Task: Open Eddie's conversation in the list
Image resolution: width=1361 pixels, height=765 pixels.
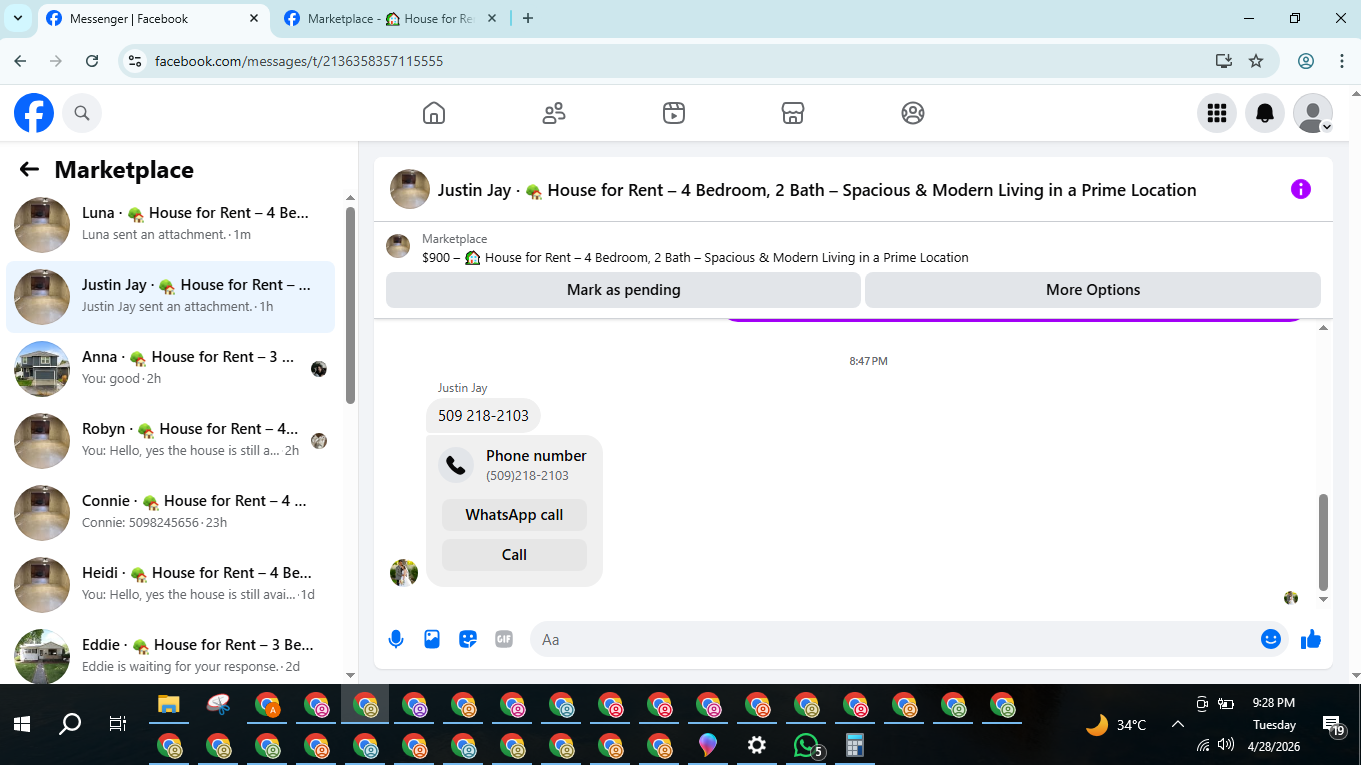Action: 171,654
